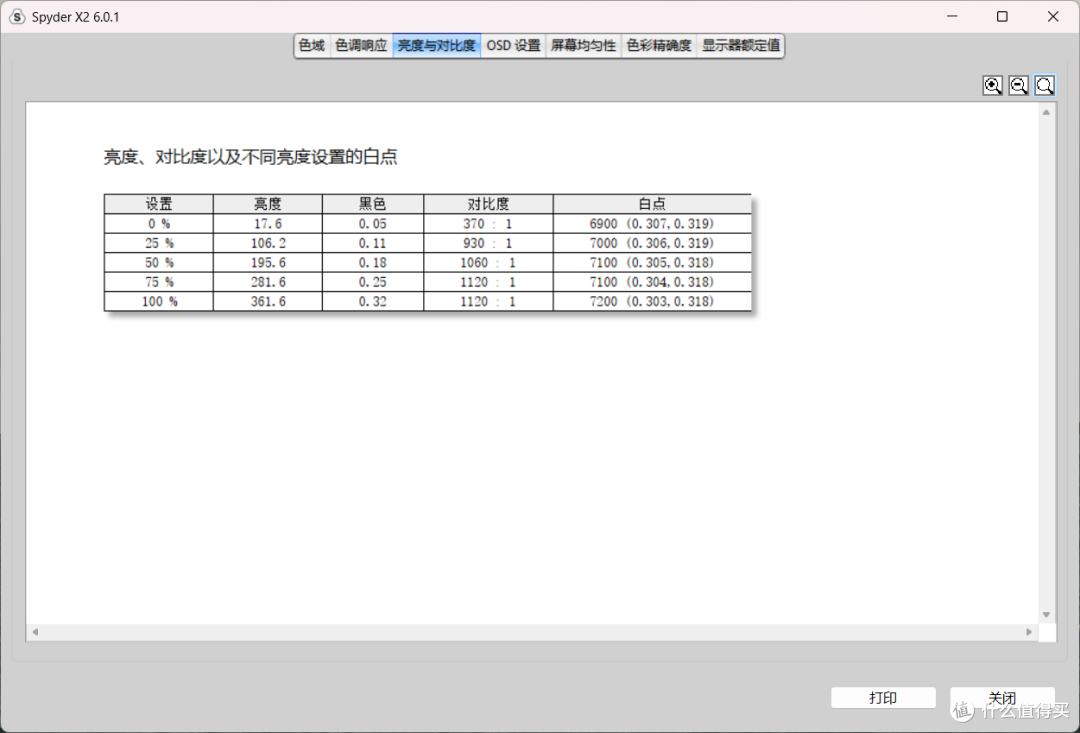This screenshot has height=733, width=1080.
Task: Click the brightness value 106.2
Action: tap(268, 242)
